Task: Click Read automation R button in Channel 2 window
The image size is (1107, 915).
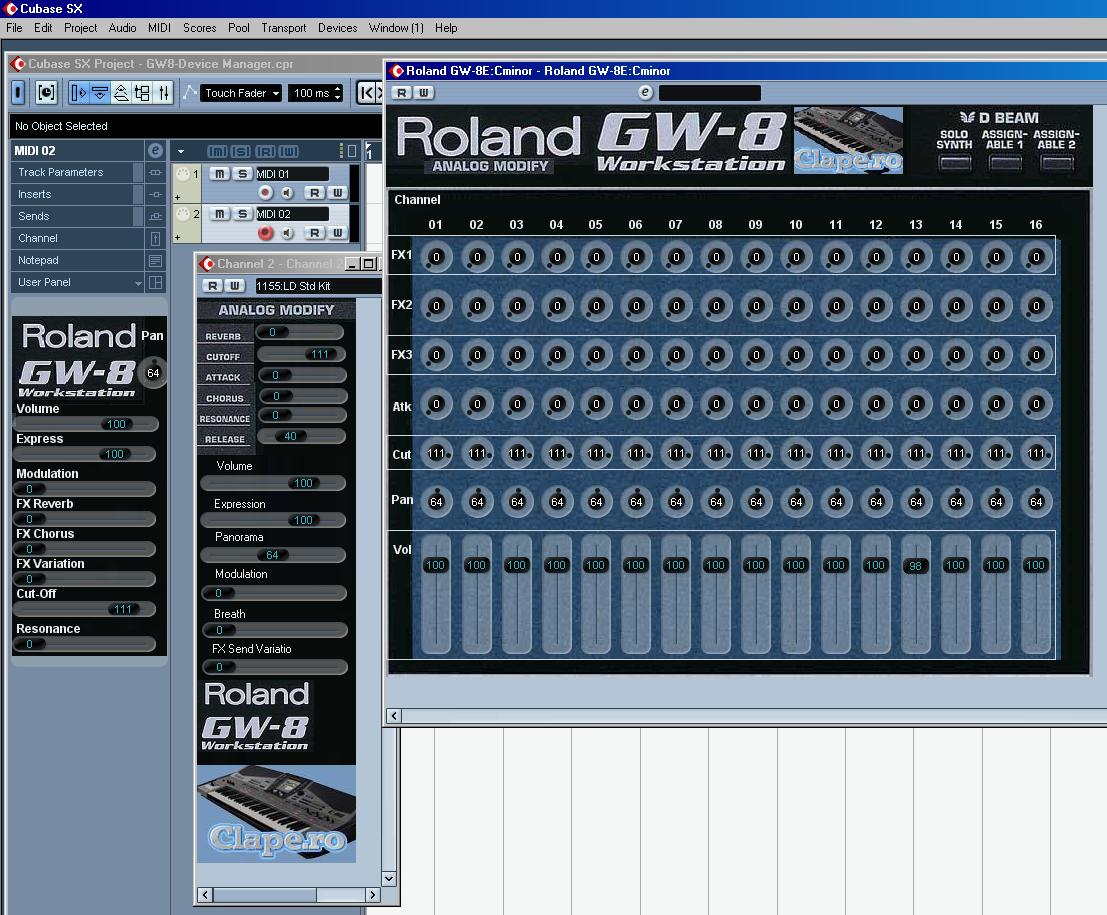Action: click(212, 286)
